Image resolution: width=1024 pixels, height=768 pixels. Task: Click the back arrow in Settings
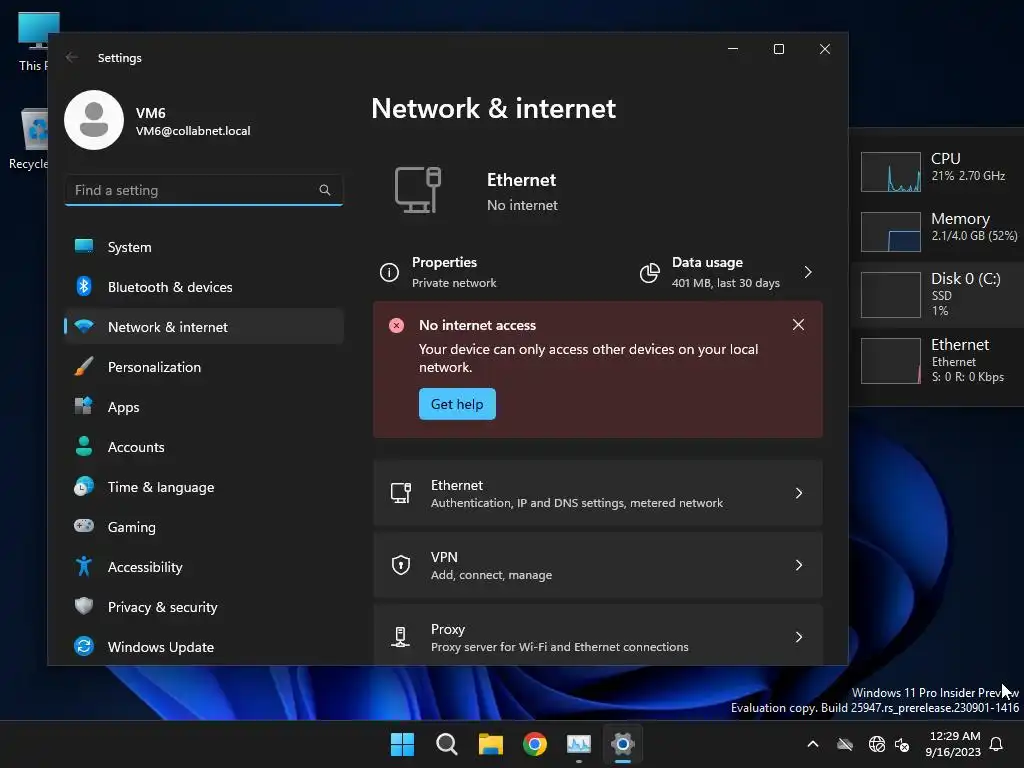pyautogui.click(x=72, y=57)
